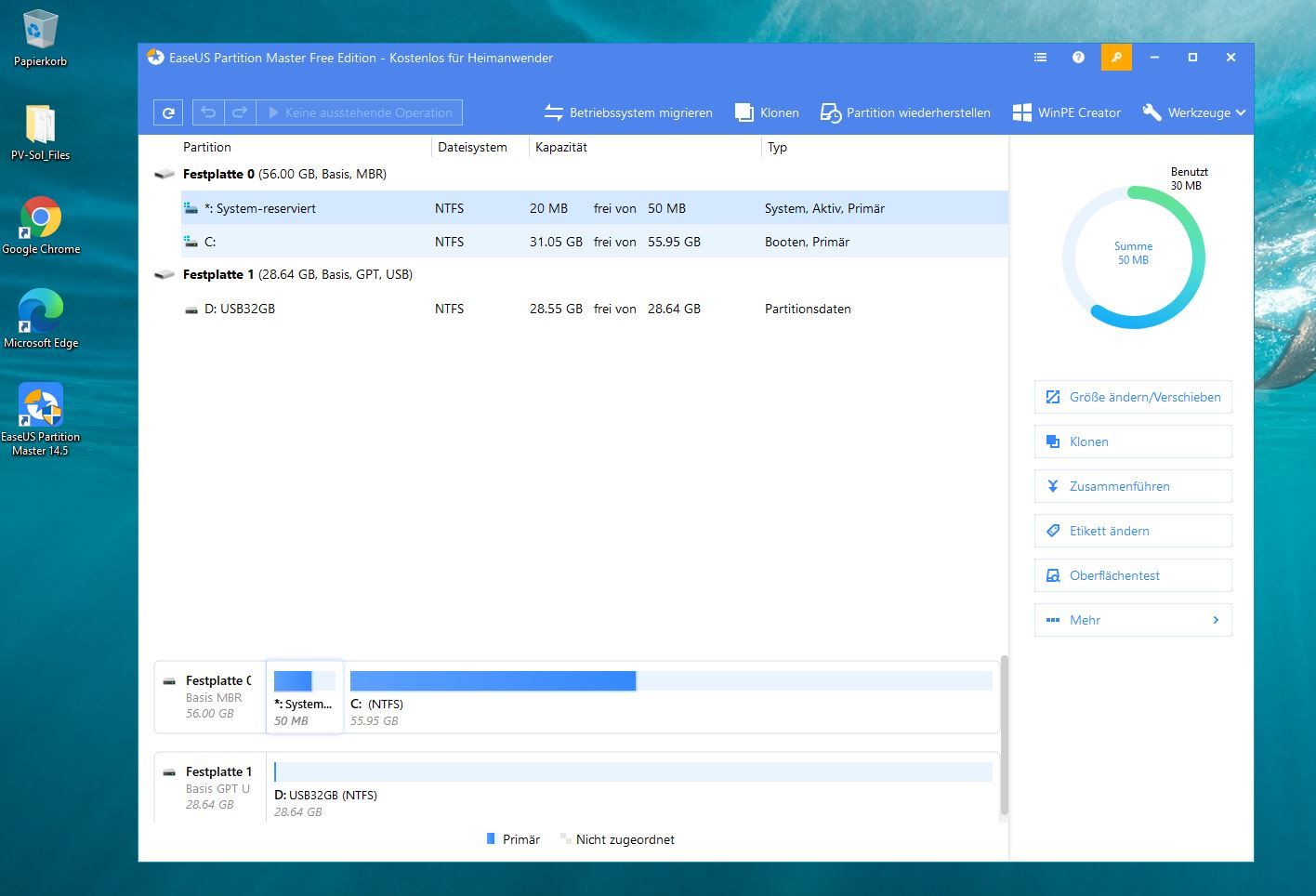Screen dimensions: 1316x896
Task: Click 'Partitionsdaten' type cell
Action: (808, 309)
